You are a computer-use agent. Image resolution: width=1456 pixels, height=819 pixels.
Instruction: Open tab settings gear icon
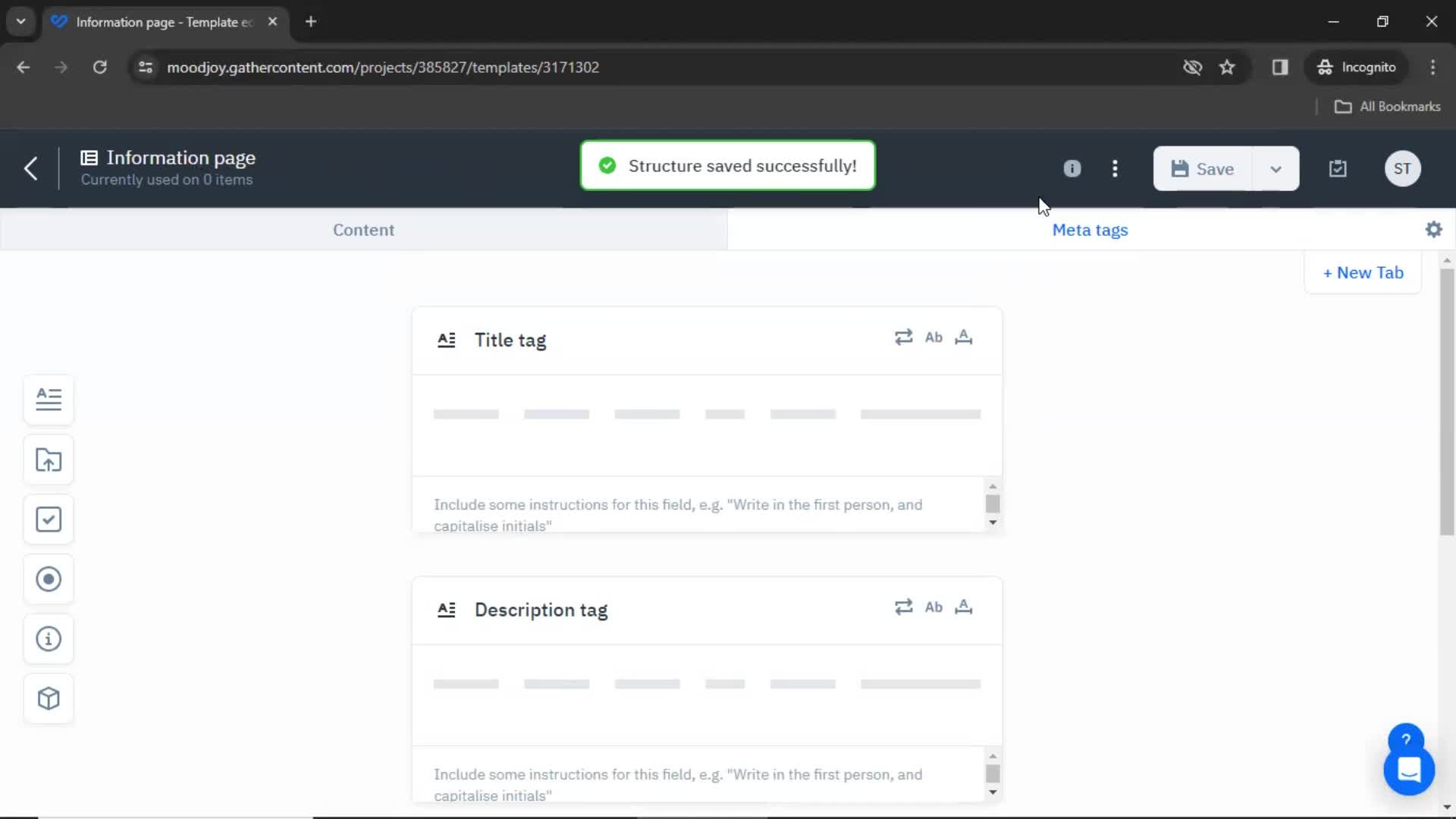[1433, 229]
